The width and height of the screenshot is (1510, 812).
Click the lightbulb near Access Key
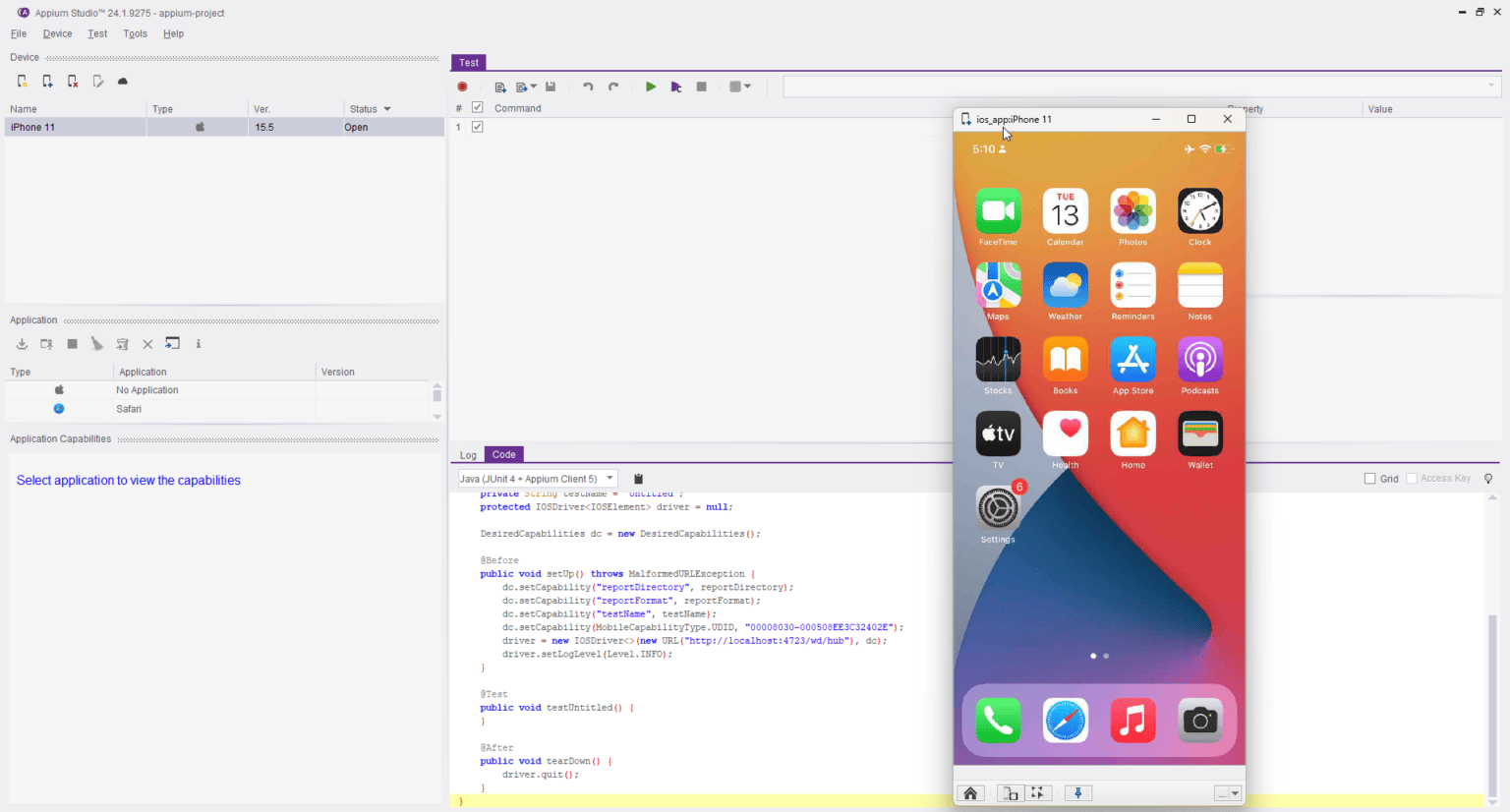[x=1488, y=479]
